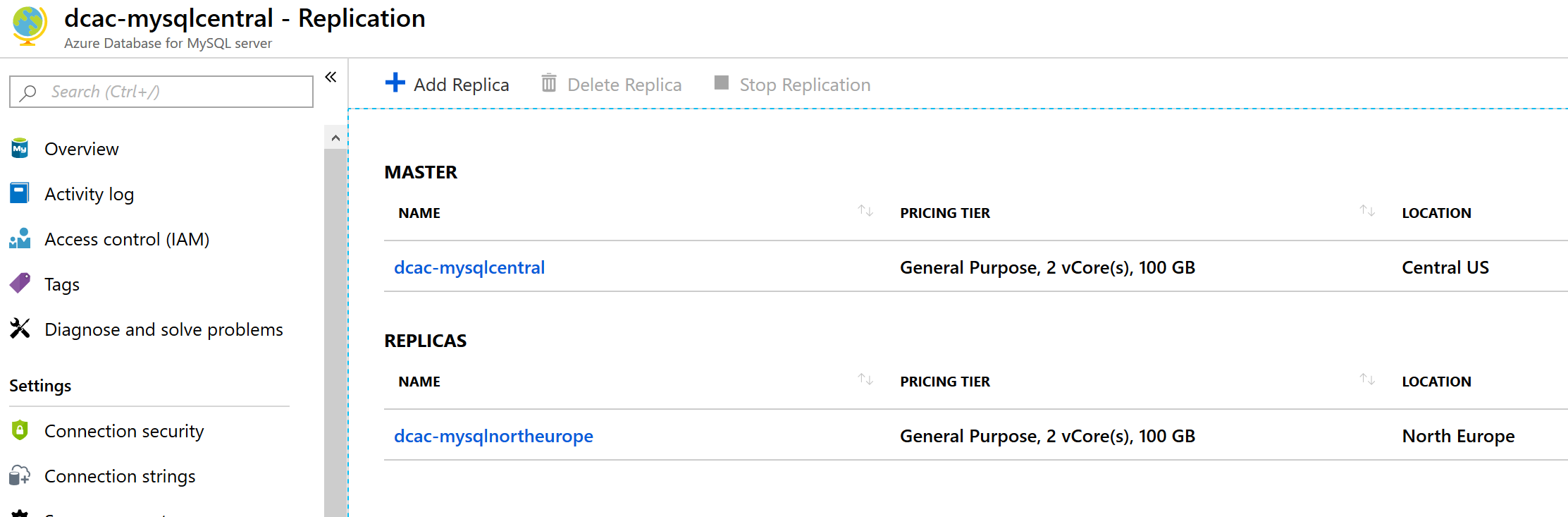Open Overview via its MySQL icon

pos(20,148)
